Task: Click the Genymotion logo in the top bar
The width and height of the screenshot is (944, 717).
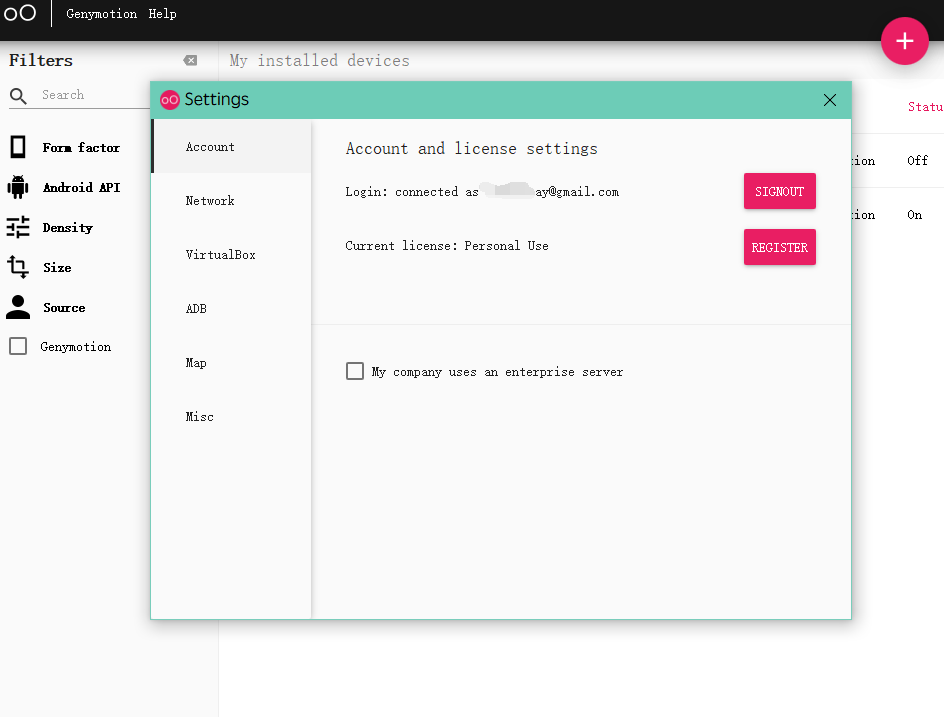Action: [x=20, y=13]
